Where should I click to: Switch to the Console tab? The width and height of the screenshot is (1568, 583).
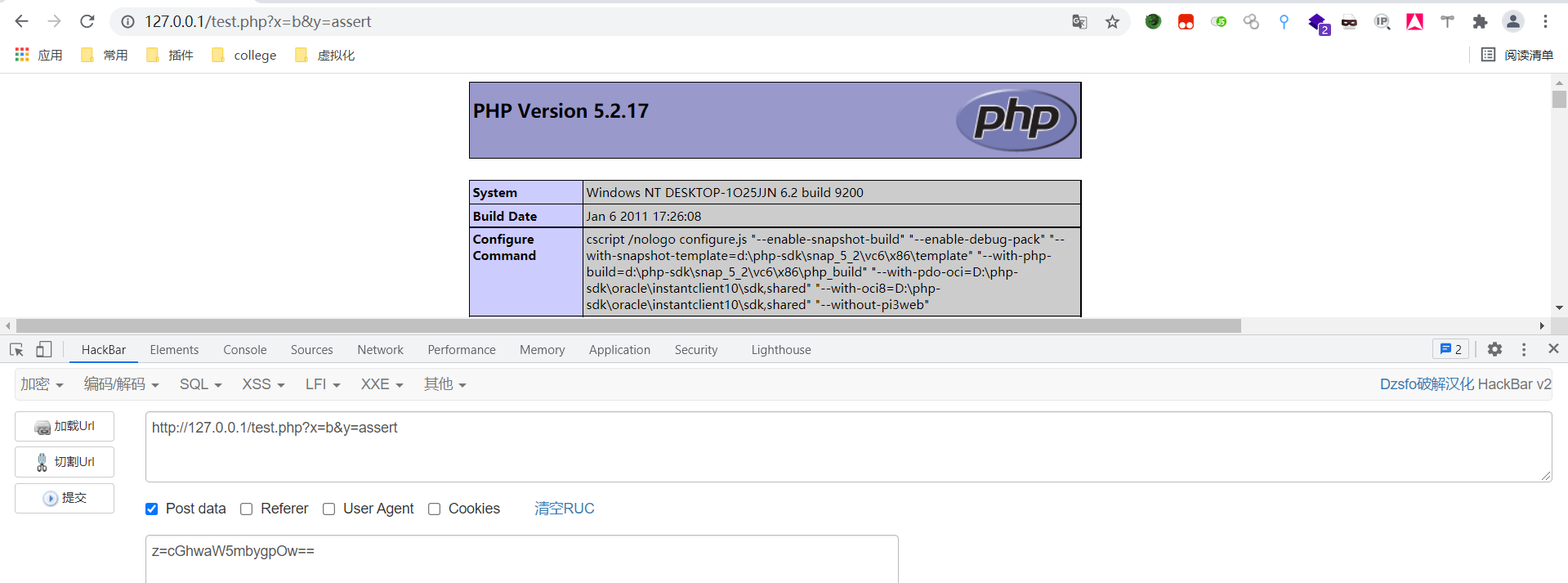[245, 350]
